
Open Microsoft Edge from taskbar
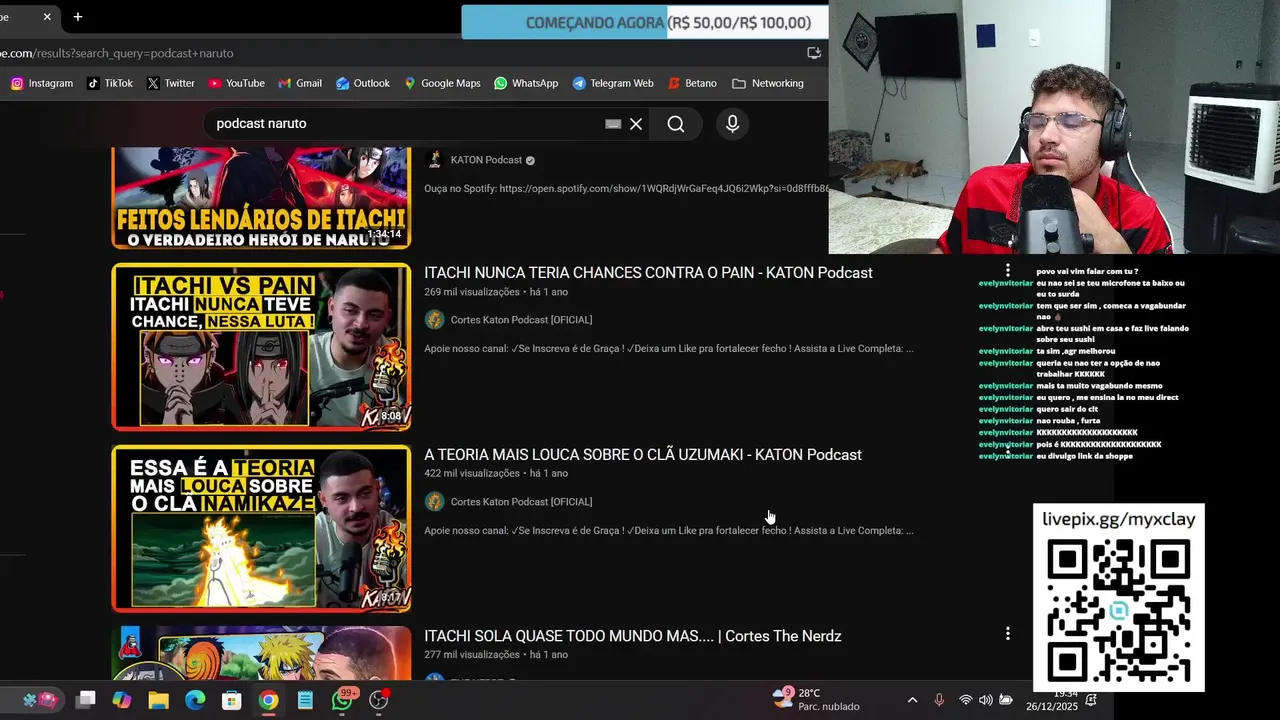[195, 700]
